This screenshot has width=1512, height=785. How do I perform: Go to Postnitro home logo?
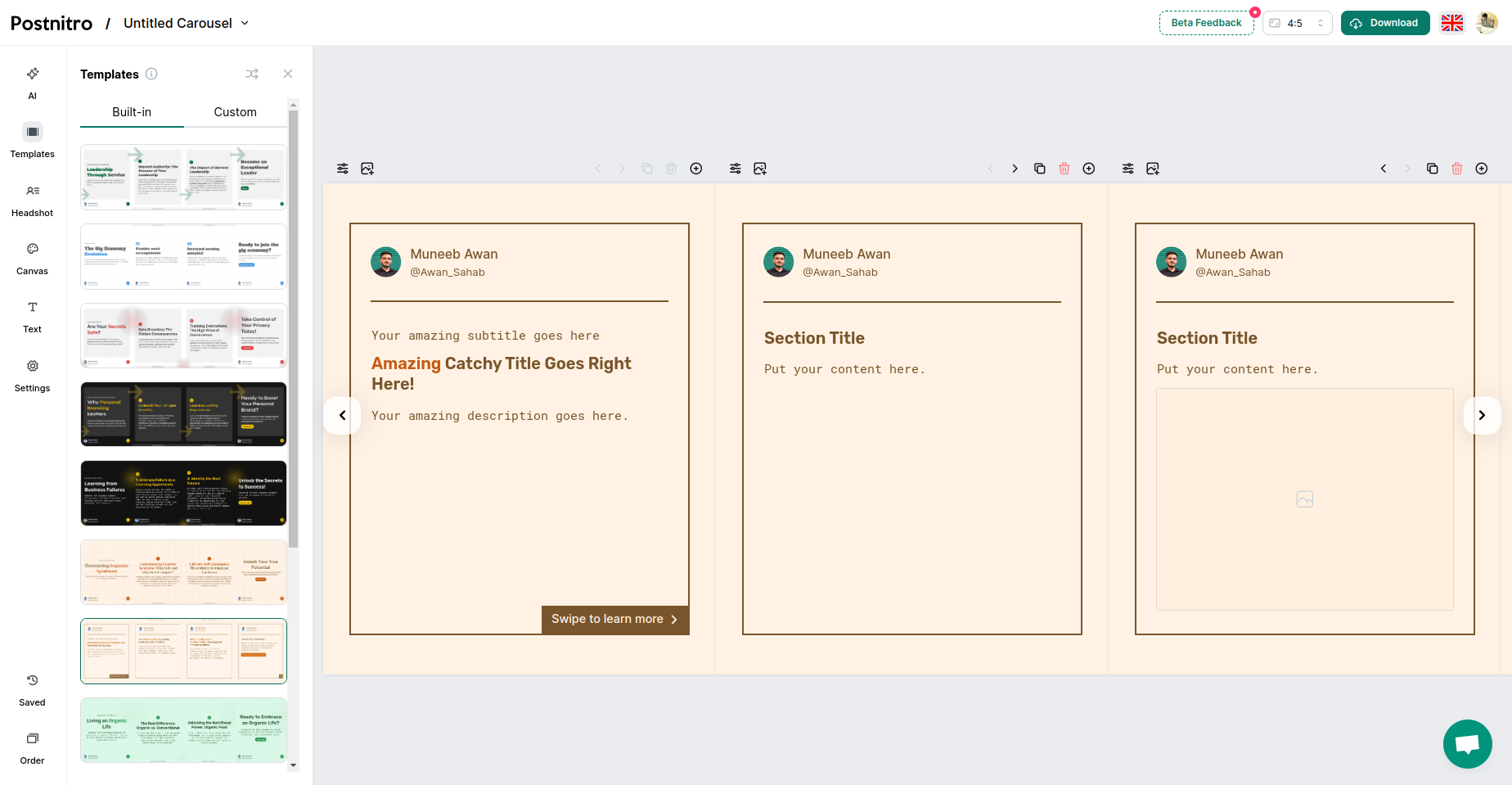coord(52,23)
